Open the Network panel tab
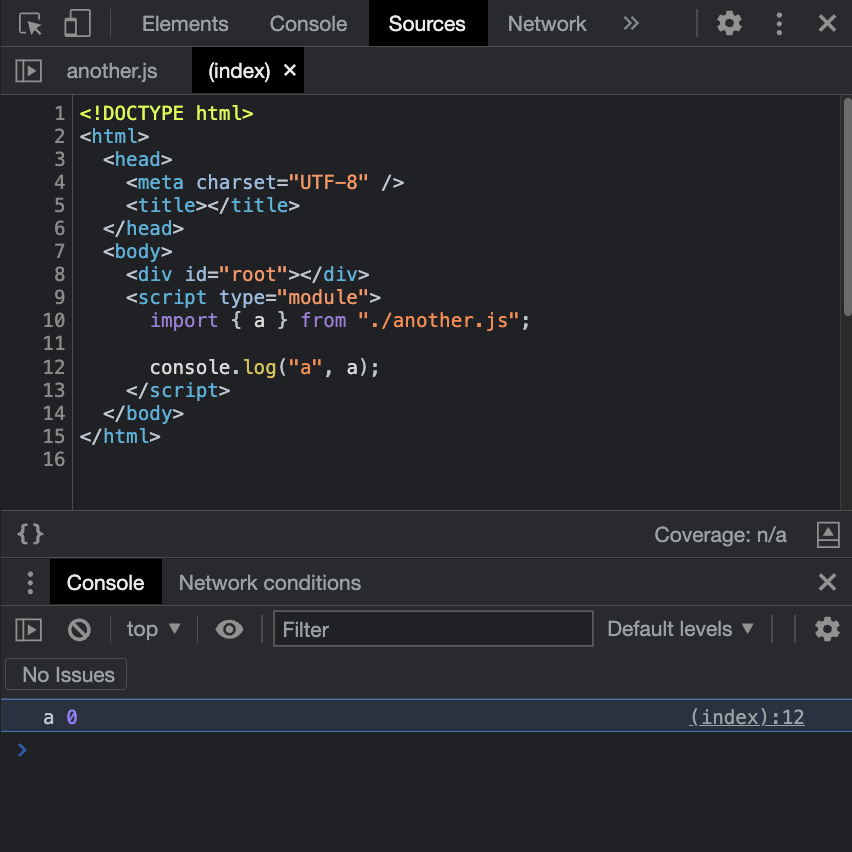Screen dimensions: 852x852 (547, 24)
